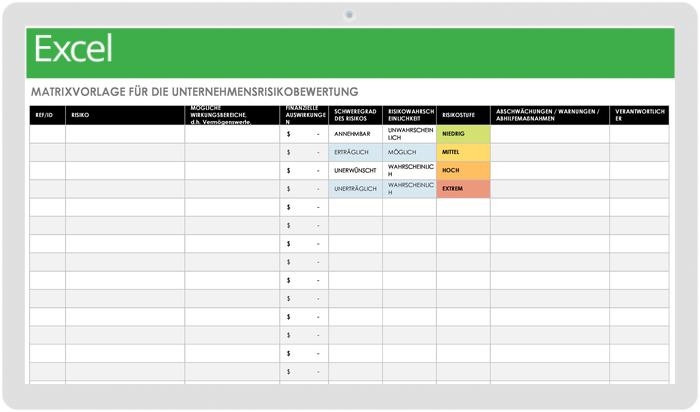The height and width of the screenshot is (412, 700).
Task: Click the yellow MITTEL risk level cell
Action: (463, 152)
